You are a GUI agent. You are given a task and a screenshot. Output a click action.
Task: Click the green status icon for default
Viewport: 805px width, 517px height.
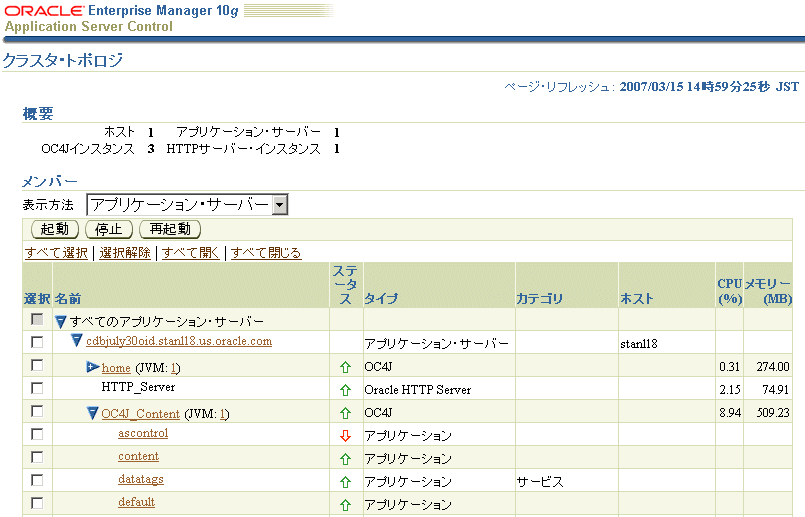coord(345,505)
